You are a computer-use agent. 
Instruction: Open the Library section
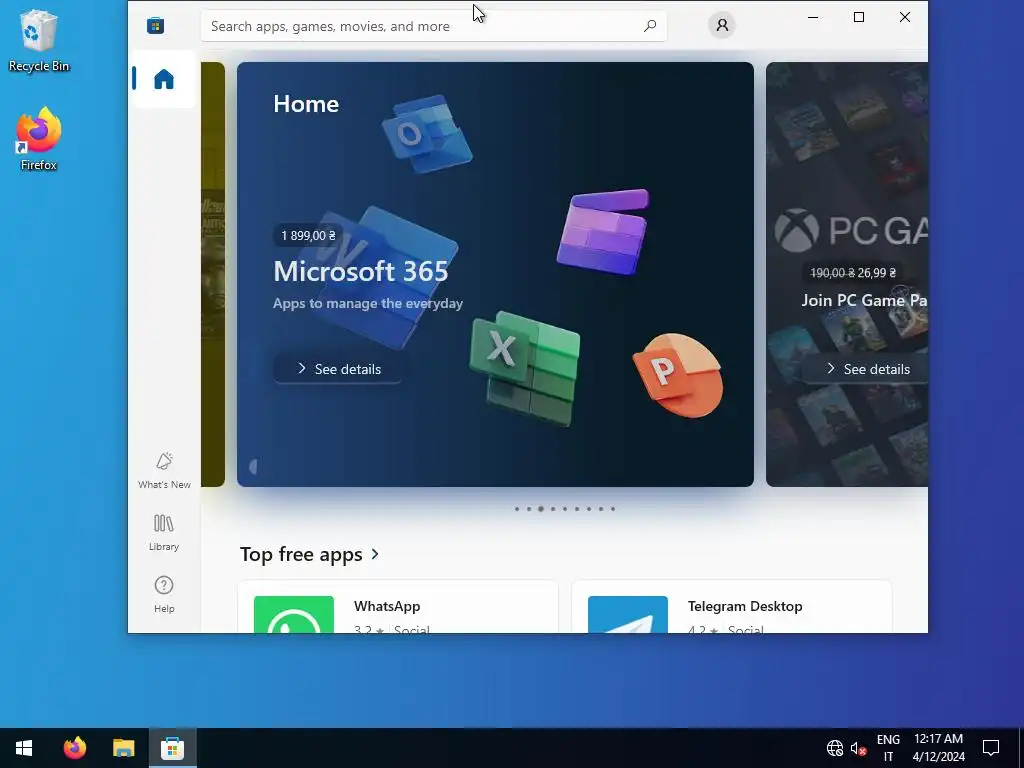[164, 532]
